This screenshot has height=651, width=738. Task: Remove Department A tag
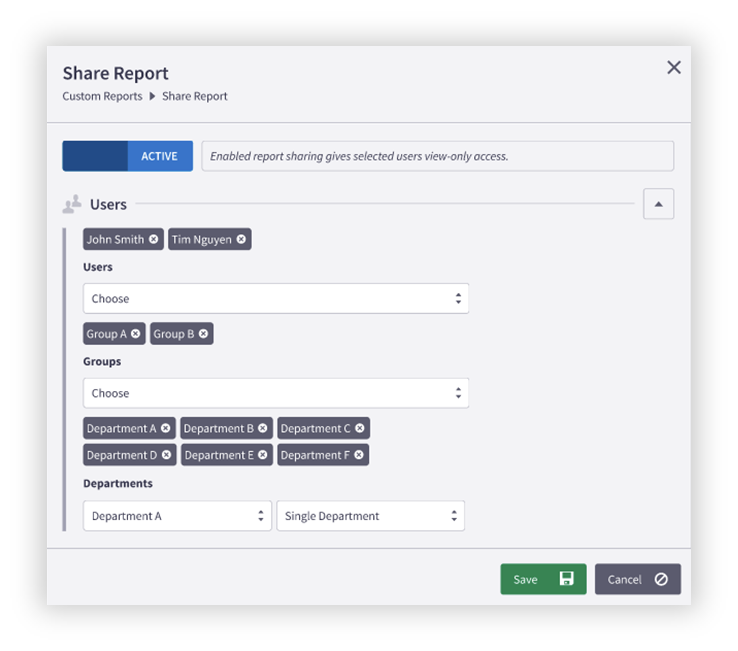166,429
